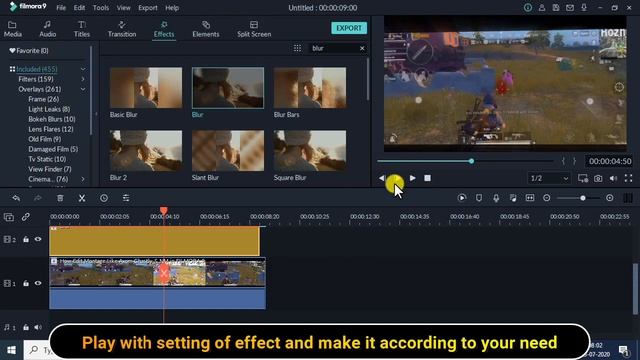
Task: Take a snapshot of the preview
Action: click(598, 178)
